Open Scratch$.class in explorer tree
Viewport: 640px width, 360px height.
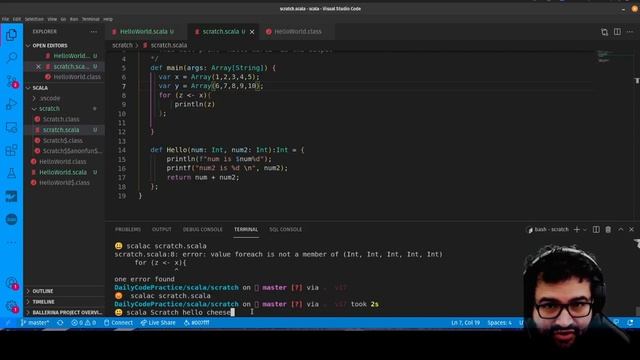(x=63, y=140)
